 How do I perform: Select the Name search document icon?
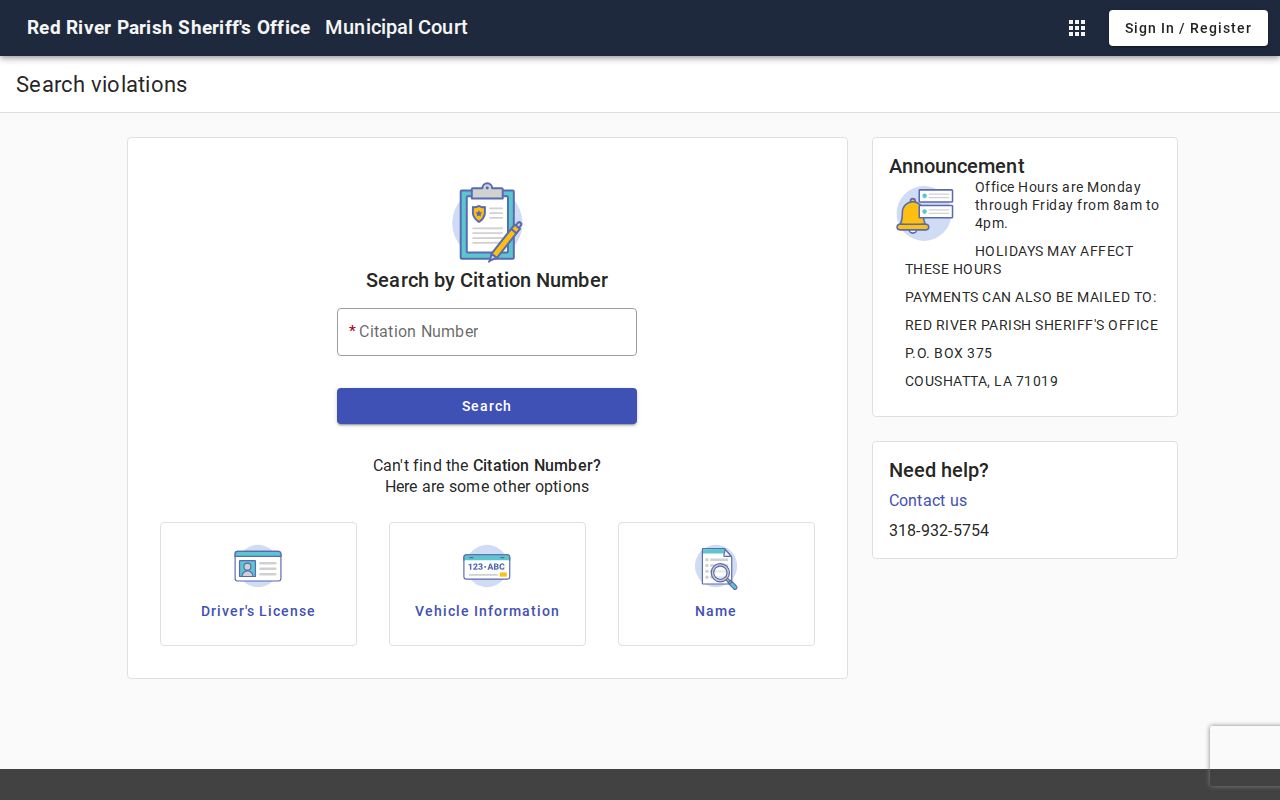716,566
